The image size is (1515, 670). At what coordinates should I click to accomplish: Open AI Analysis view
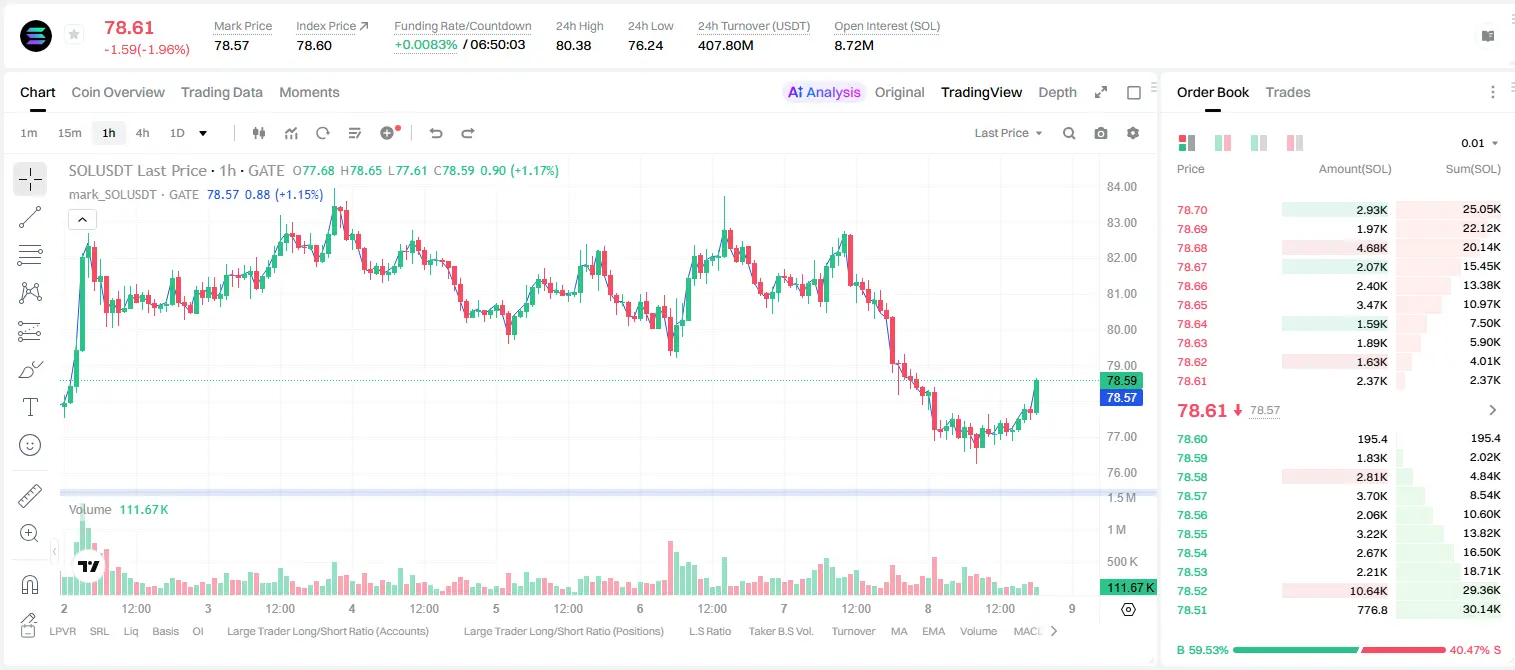[823, 92]
